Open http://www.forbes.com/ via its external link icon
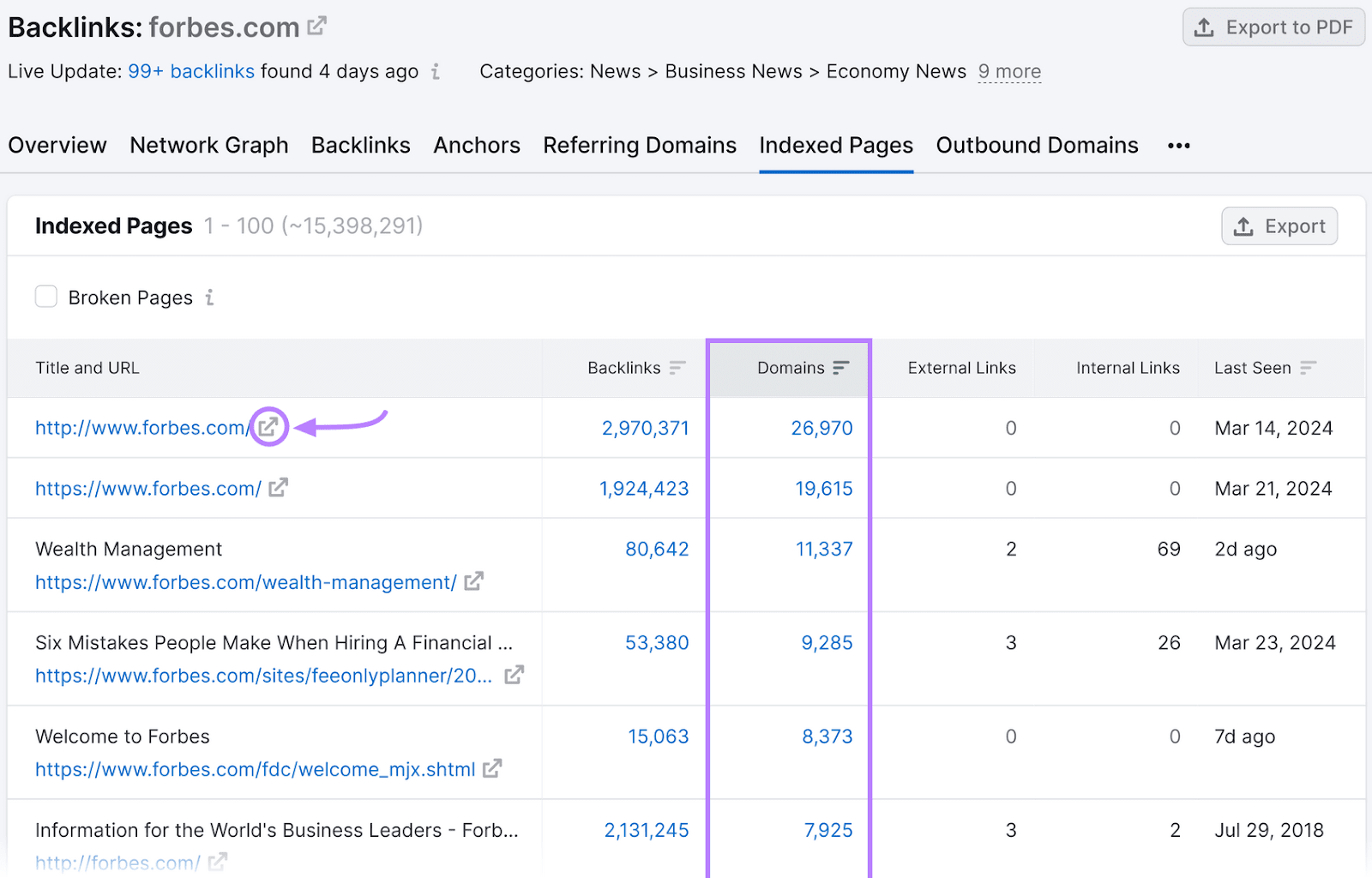Viewport: 1372px width, 878px height. [x=268, y=428]
